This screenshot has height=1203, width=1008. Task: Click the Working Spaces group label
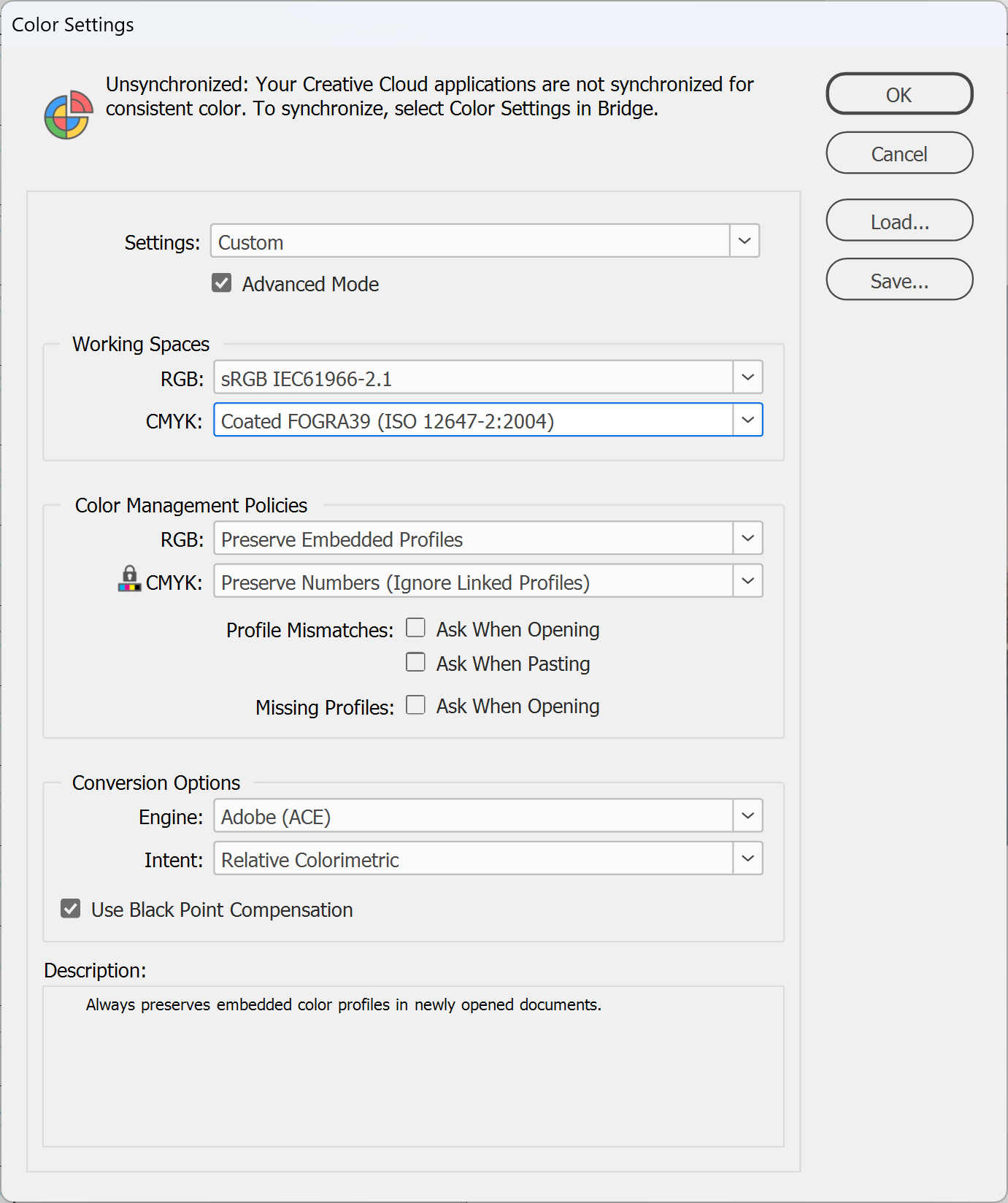point(141,344)
